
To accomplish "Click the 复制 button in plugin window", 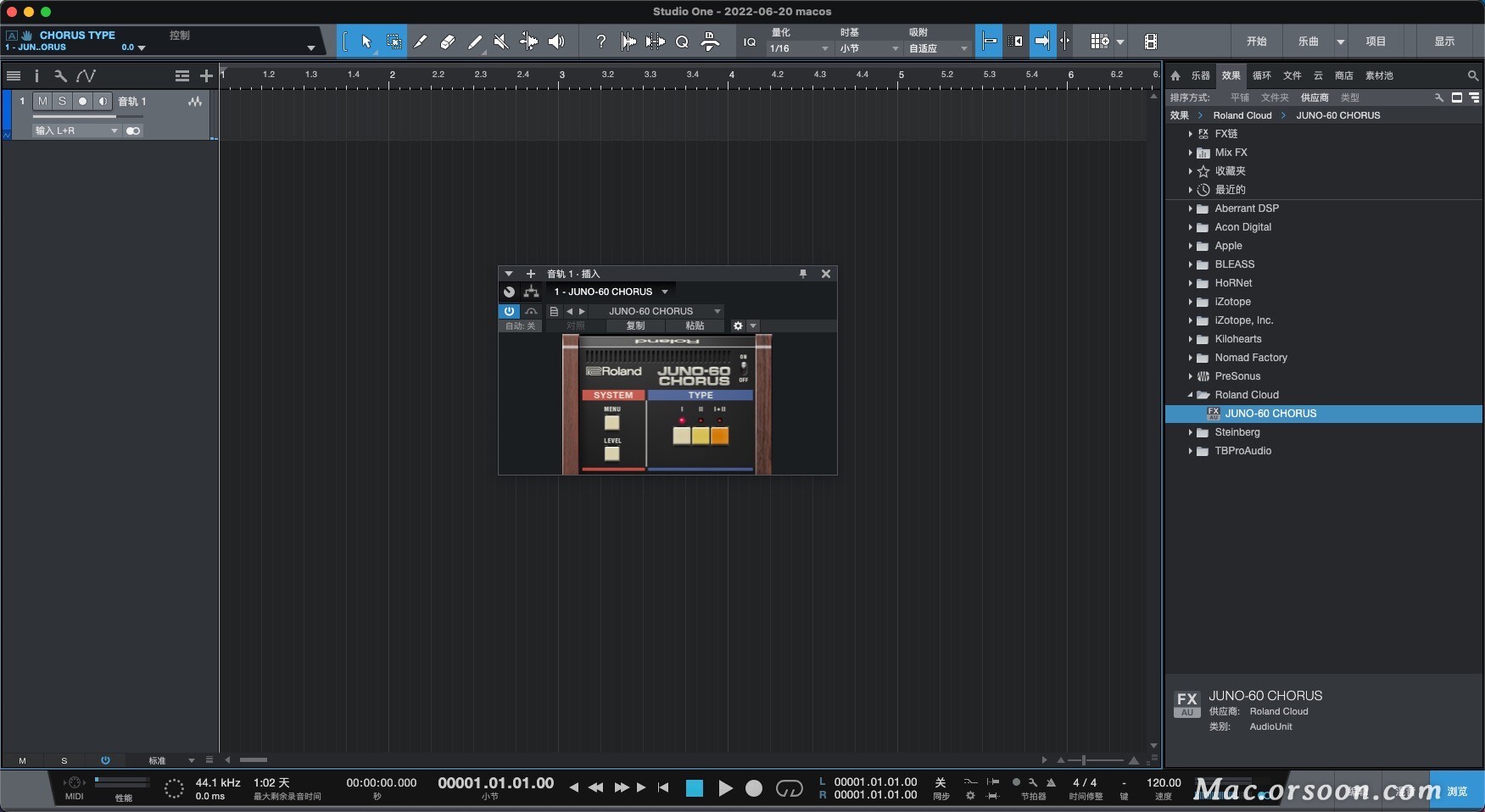I will tap(635, 325).
